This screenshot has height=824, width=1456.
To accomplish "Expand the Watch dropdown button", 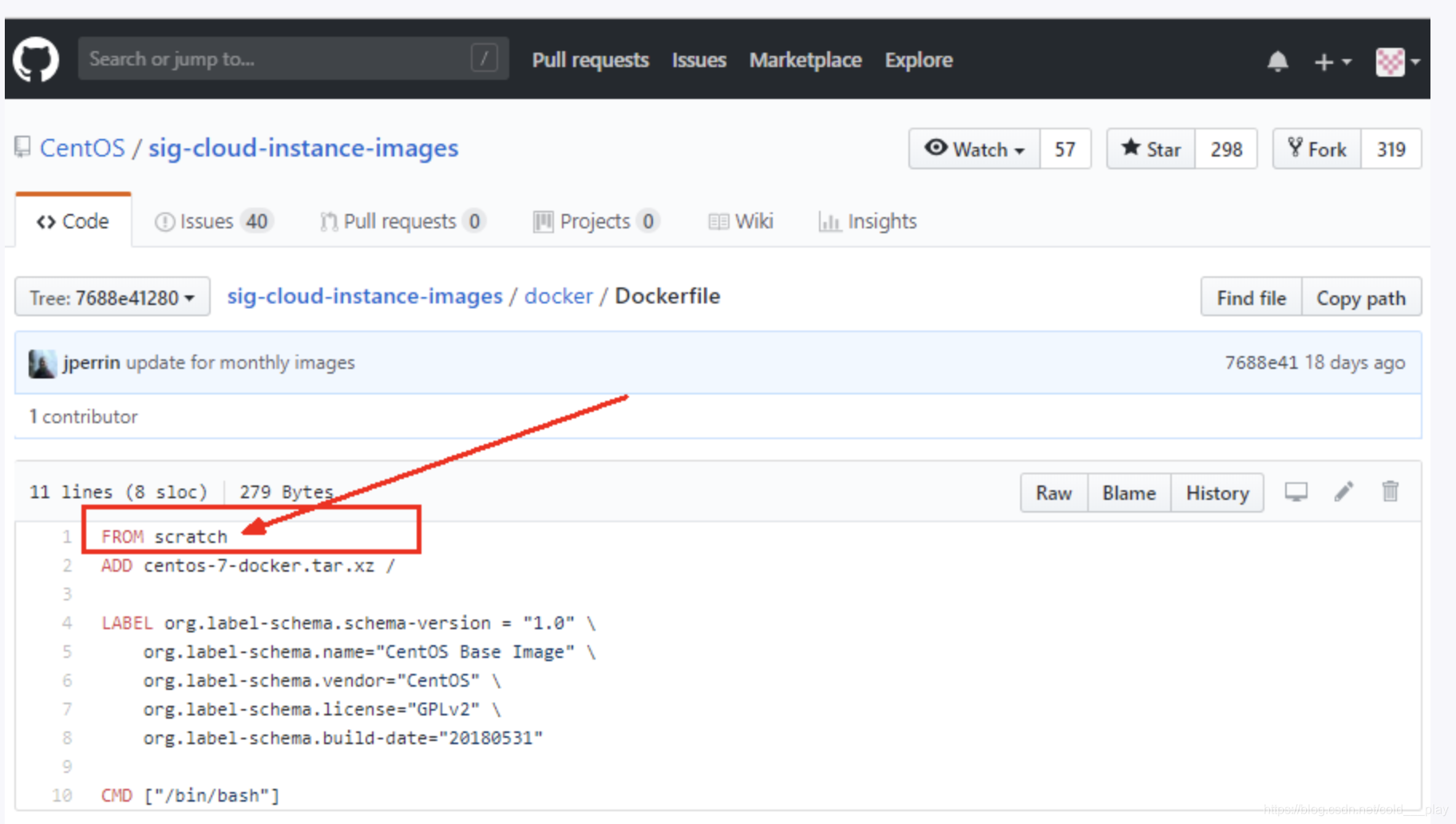I will (974, 149).
